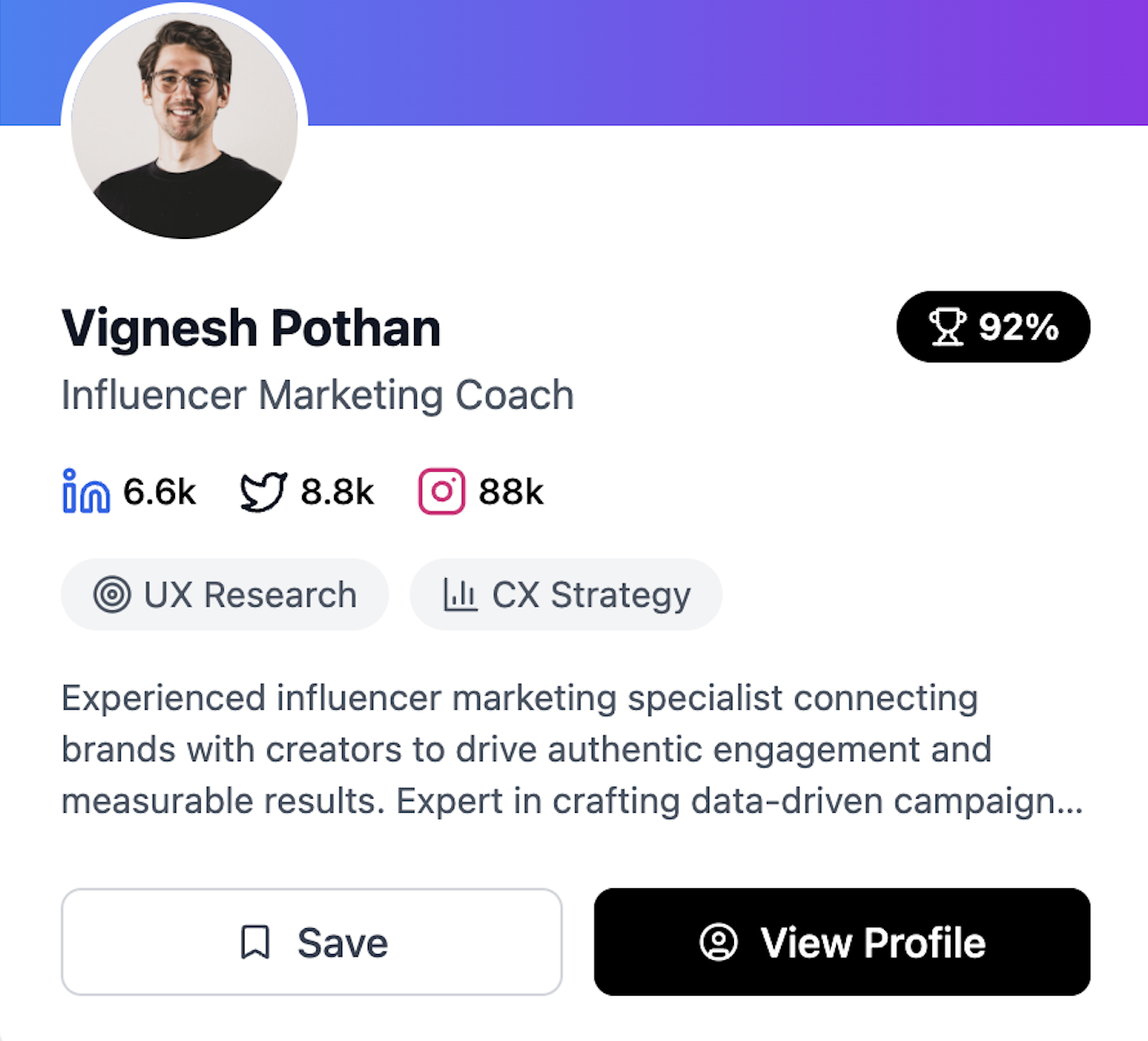Open Vignesh Pothan's full profile
The width and height of the screenshot is (1148, 1041).
coord(842,942)
